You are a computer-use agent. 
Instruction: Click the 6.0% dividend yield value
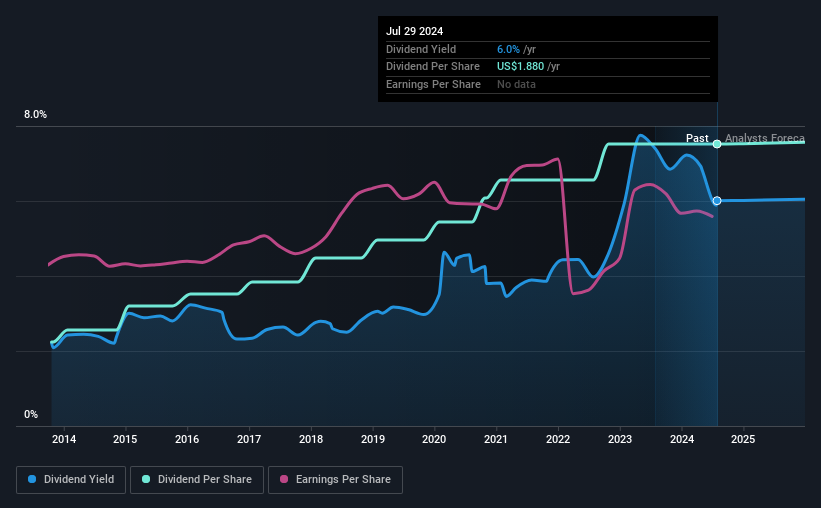point(508,49)
